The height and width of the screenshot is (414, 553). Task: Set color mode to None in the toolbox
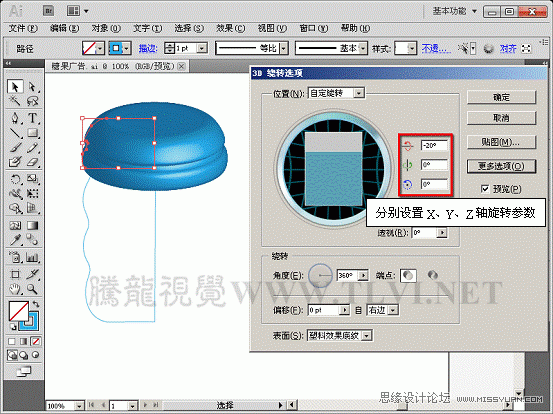(x=36, y=341)
